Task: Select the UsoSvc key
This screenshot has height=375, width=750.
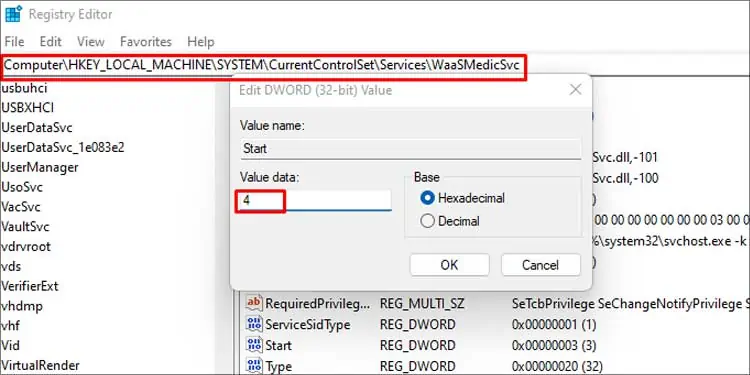Action: tap(22, 187)
